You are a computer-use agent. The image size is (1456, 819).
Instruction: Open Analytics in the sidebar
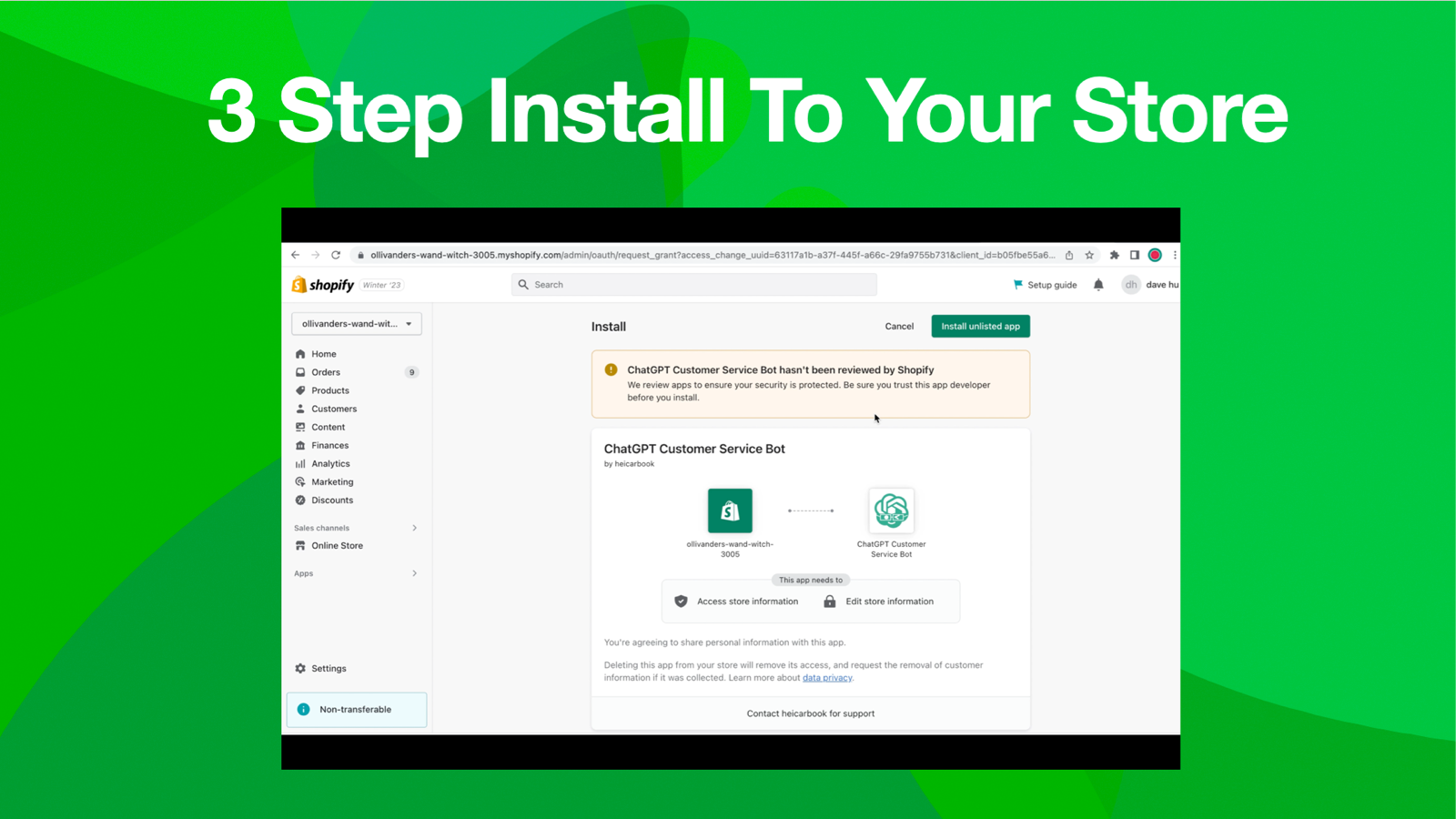330,463
